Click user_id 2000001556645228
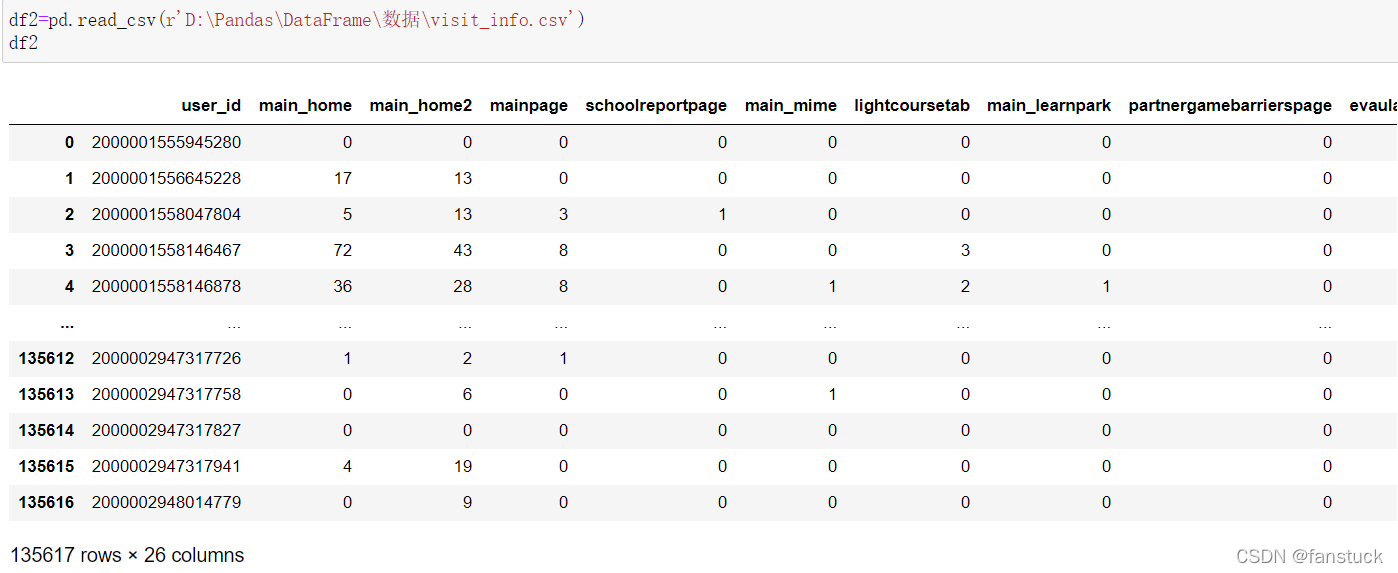Image resolution: width=1398 pixels, height=573 pixels. [166, 178]
